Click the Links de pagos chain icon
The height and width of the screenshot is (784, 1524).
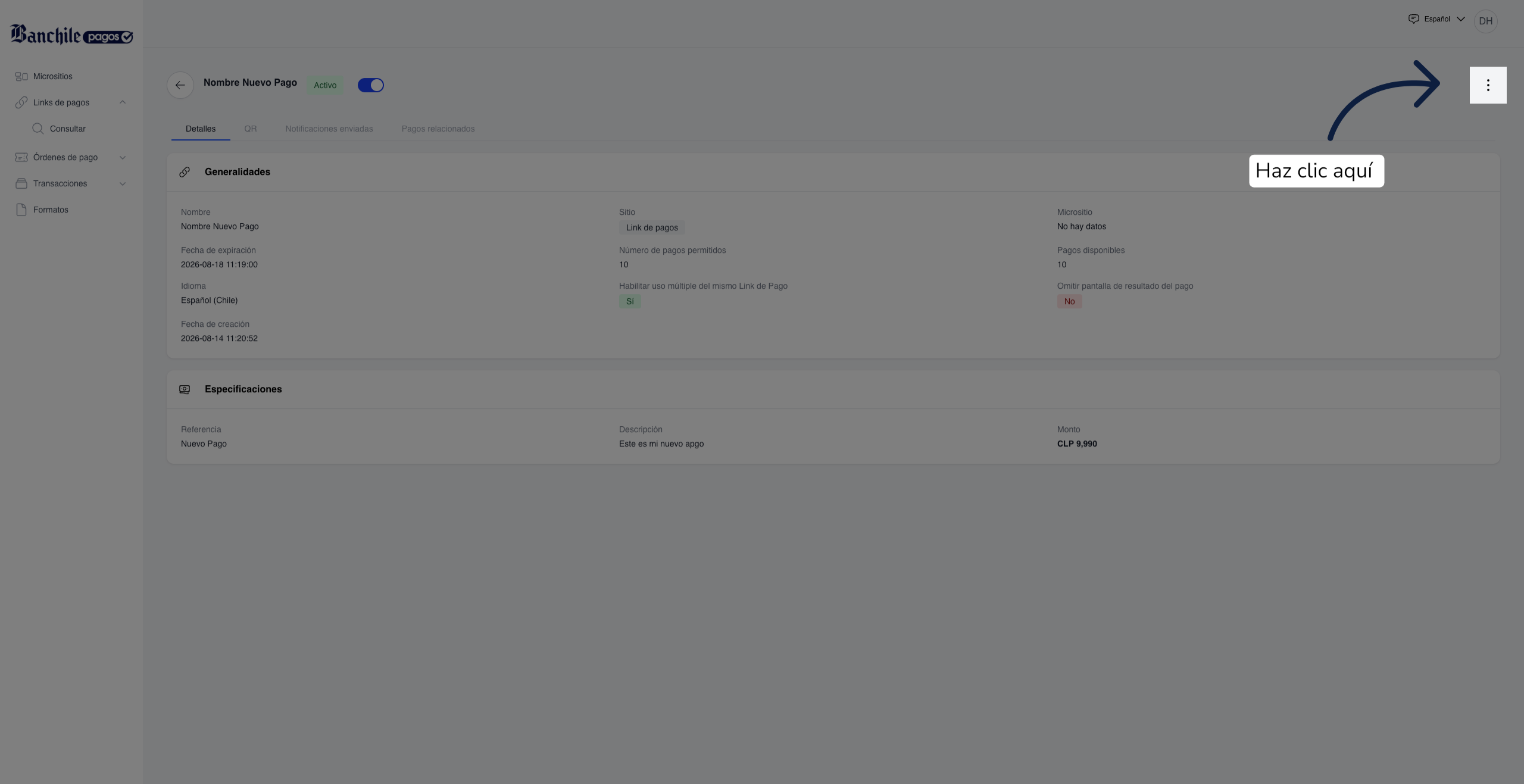(21, 102)
